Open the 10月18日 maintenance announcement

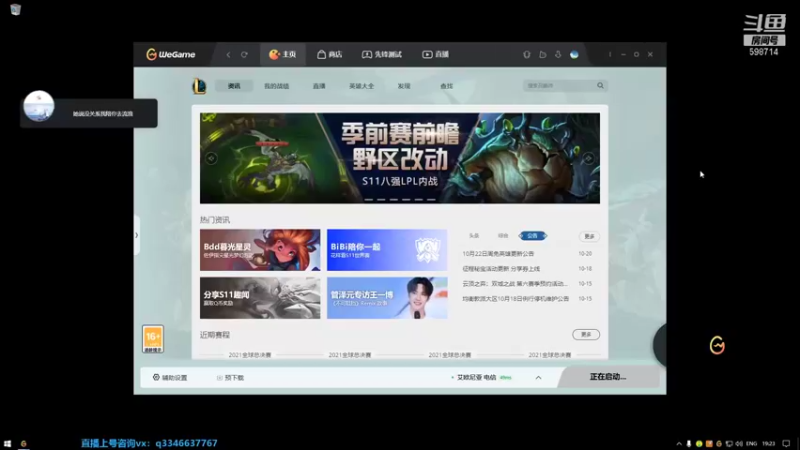[x=515, y=299]
